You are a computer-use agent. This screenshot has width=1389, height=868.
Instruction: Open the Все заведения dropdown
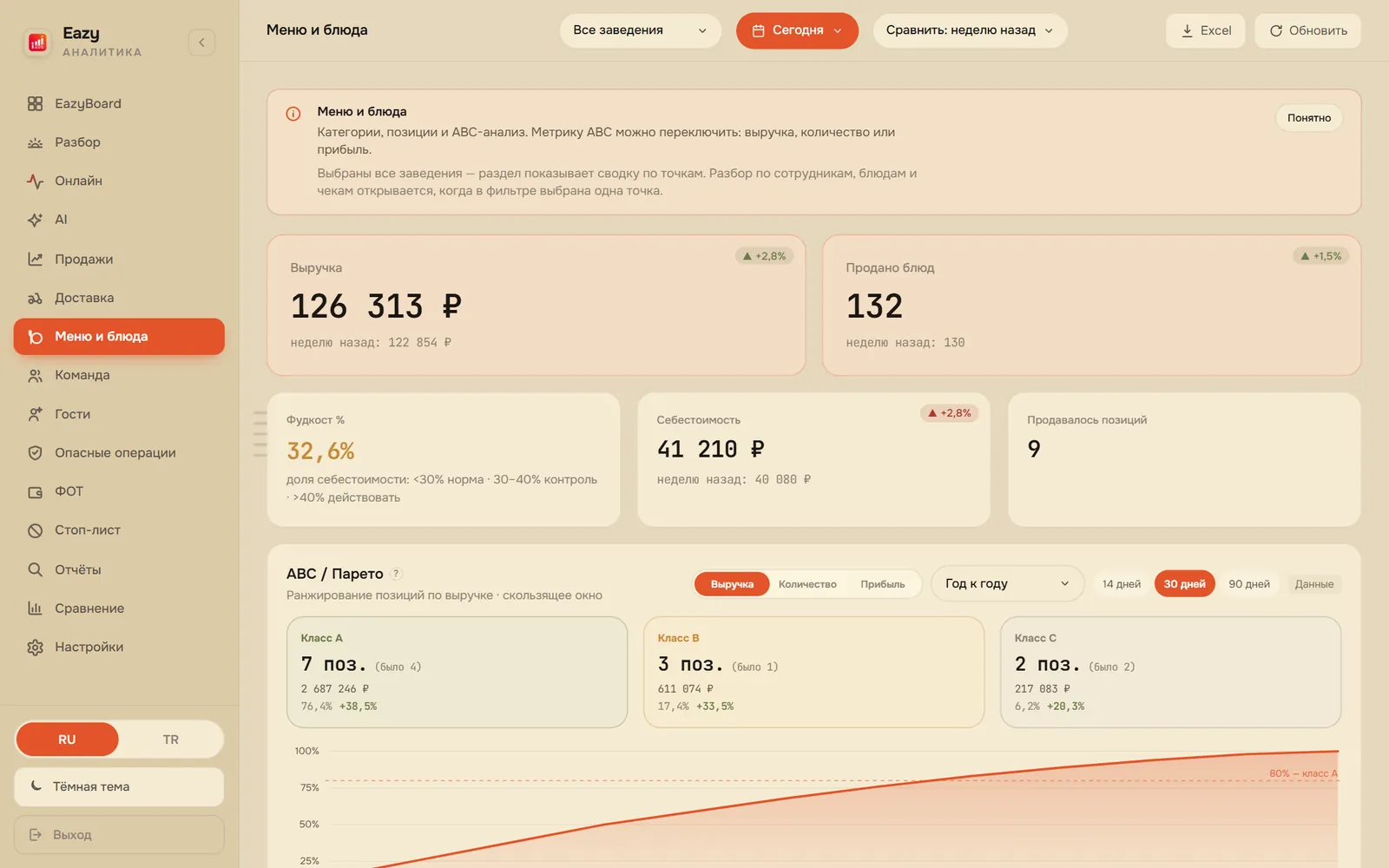coord(641,30)
